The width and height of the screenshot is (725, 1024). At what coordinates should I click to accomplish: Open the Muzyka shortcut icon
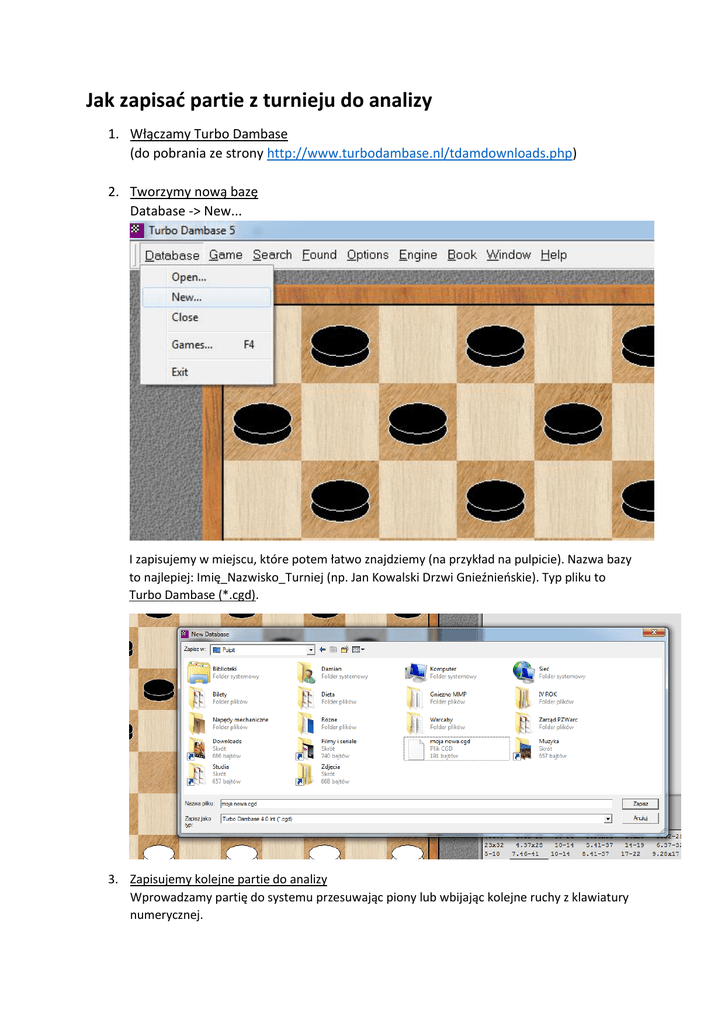click(x=523, y=747)
